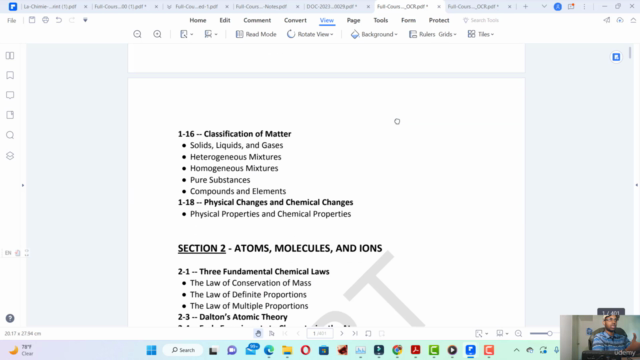The width and height of the screenshot is (640, 360).
Task: Close the La-Chimie pdf tab
Action: tap(85, 7)
